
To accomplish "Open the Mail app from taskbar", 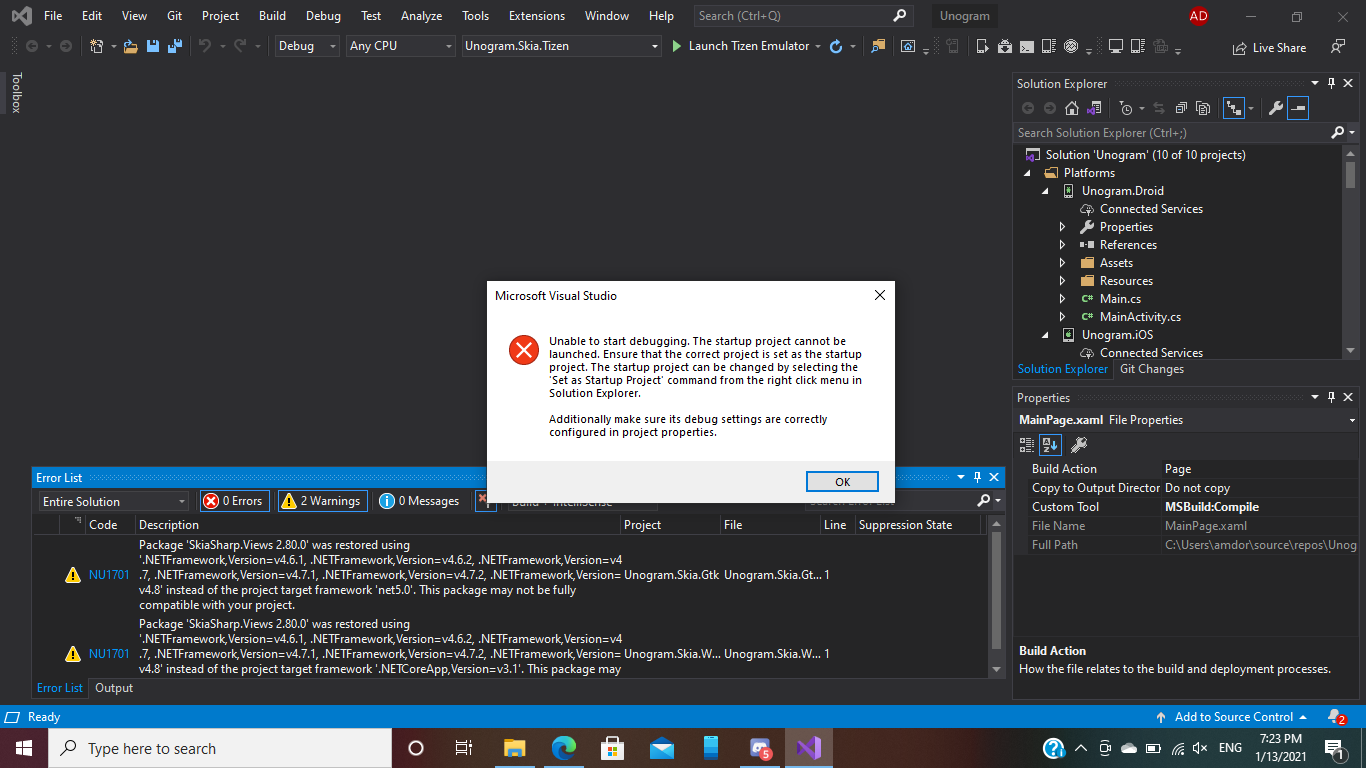I will pos(662,748).
